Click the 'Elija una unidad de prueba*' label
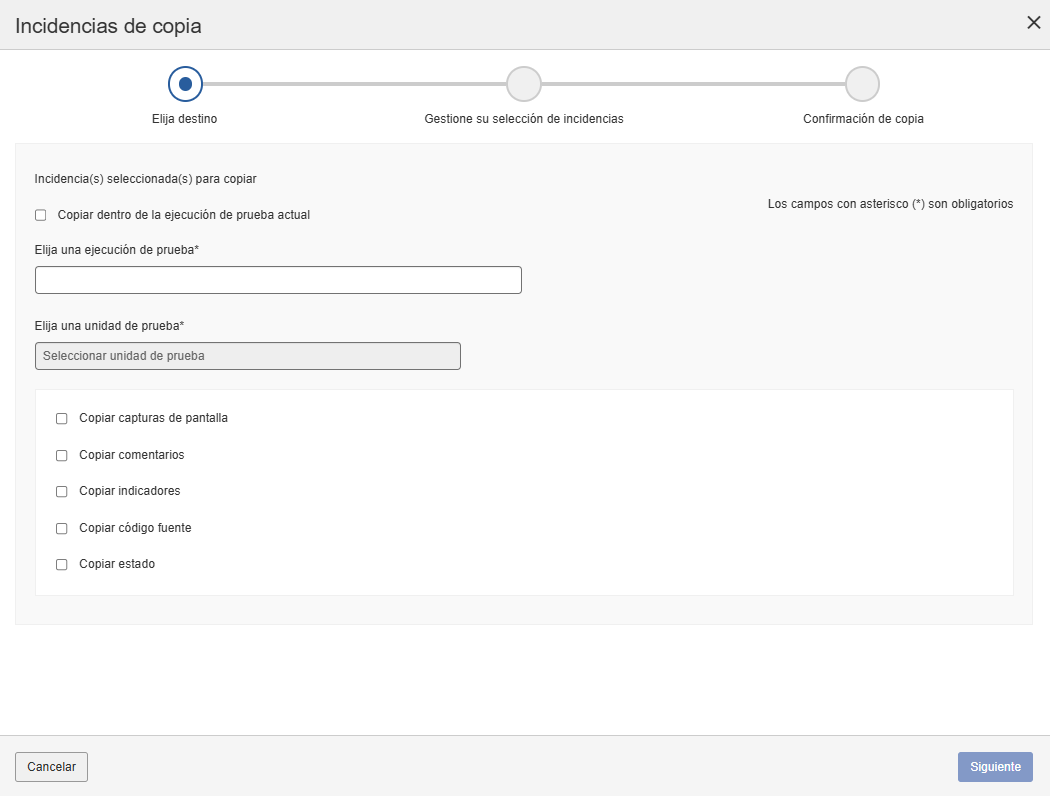Screen dimensions: 1050x796 coord(110,326)
